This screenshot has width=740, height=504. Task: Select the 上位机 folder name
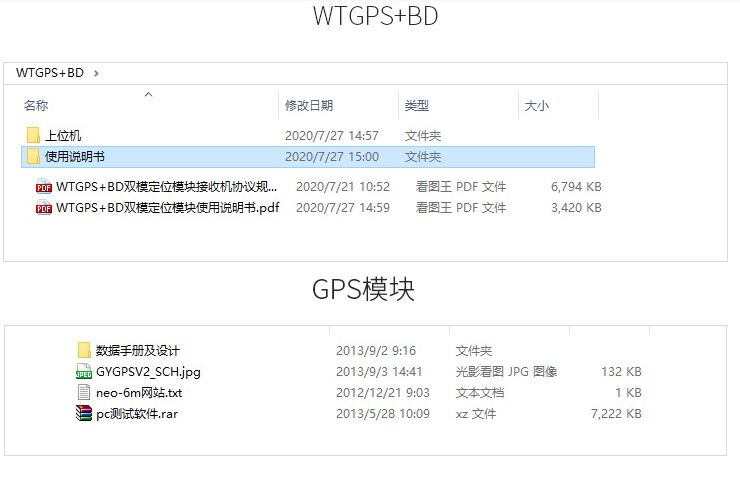click(x=63, y=136)
